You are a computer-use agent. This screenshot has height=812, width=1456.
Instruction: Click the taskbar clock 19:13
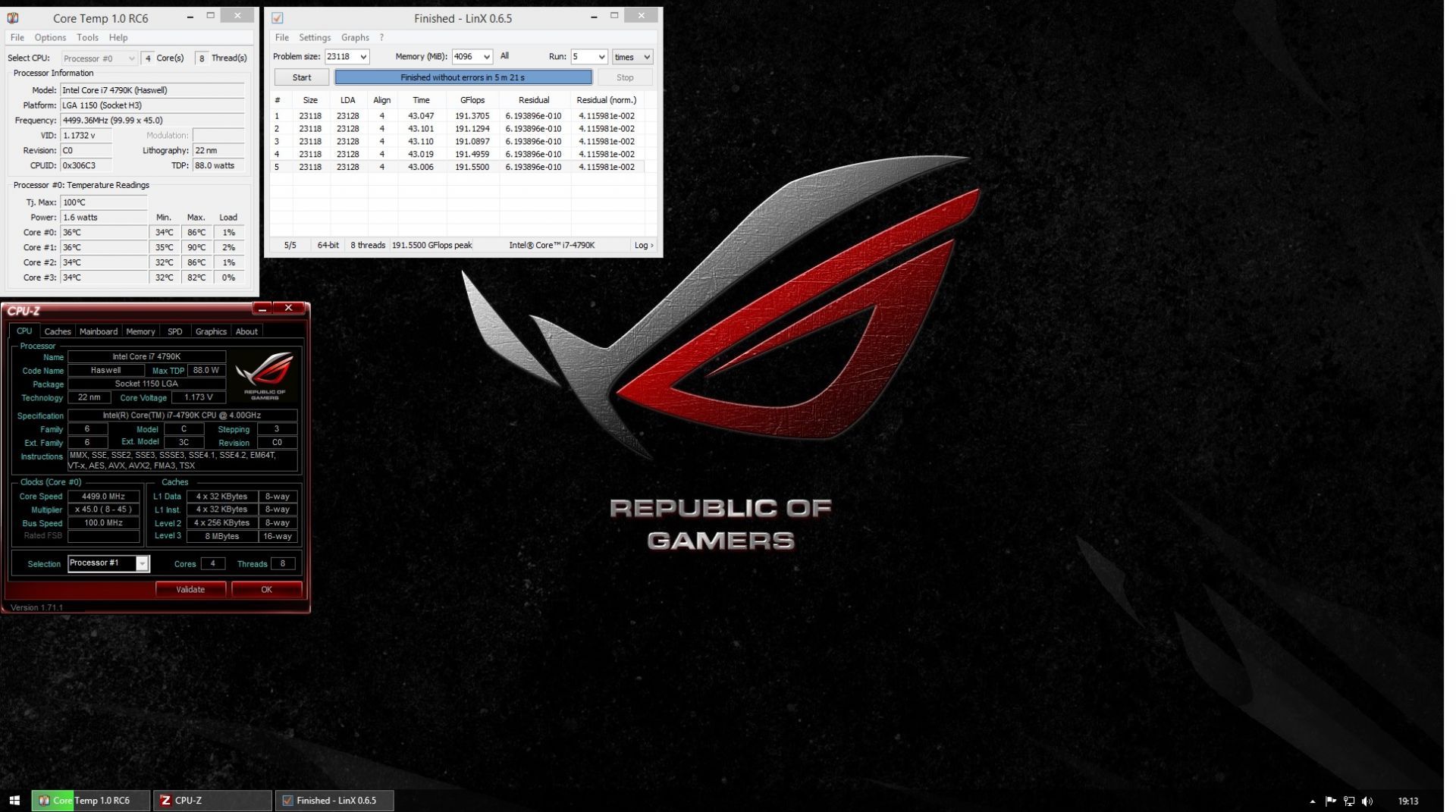tap(1407, 801)
